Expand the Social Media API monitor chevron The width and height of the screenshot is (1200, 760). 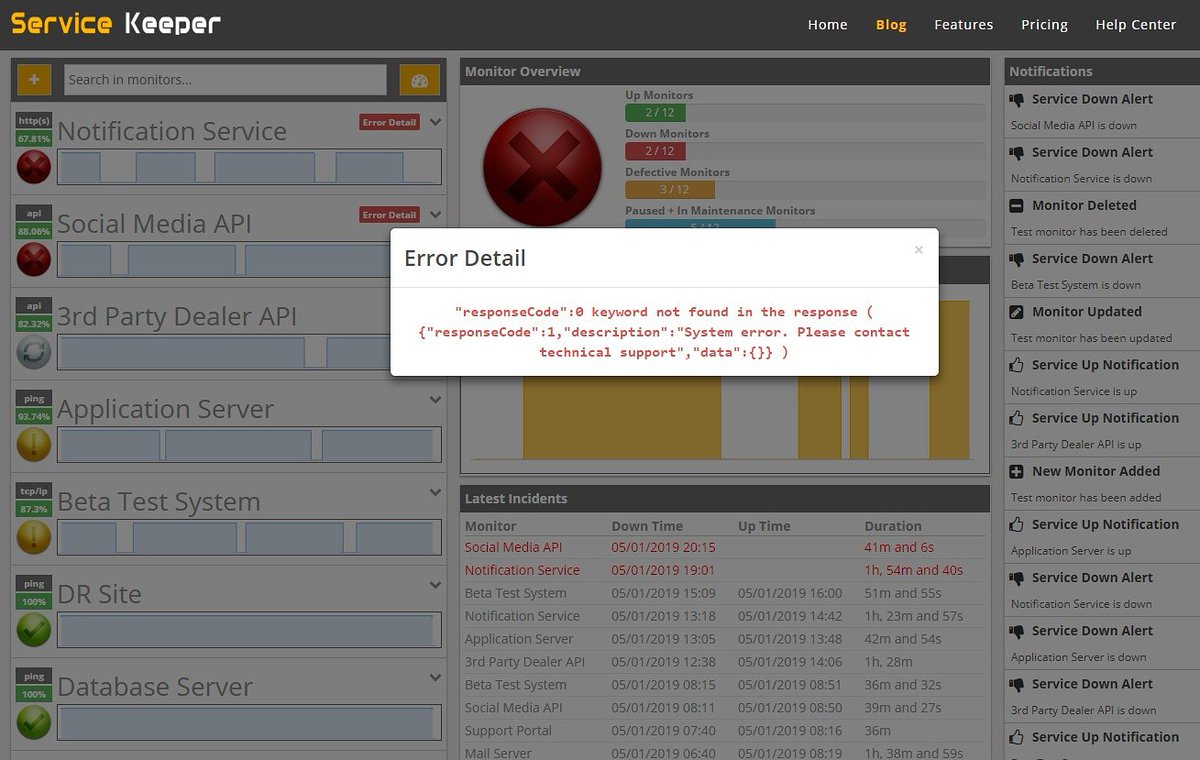pyautogui.click(x=435, y=214)
